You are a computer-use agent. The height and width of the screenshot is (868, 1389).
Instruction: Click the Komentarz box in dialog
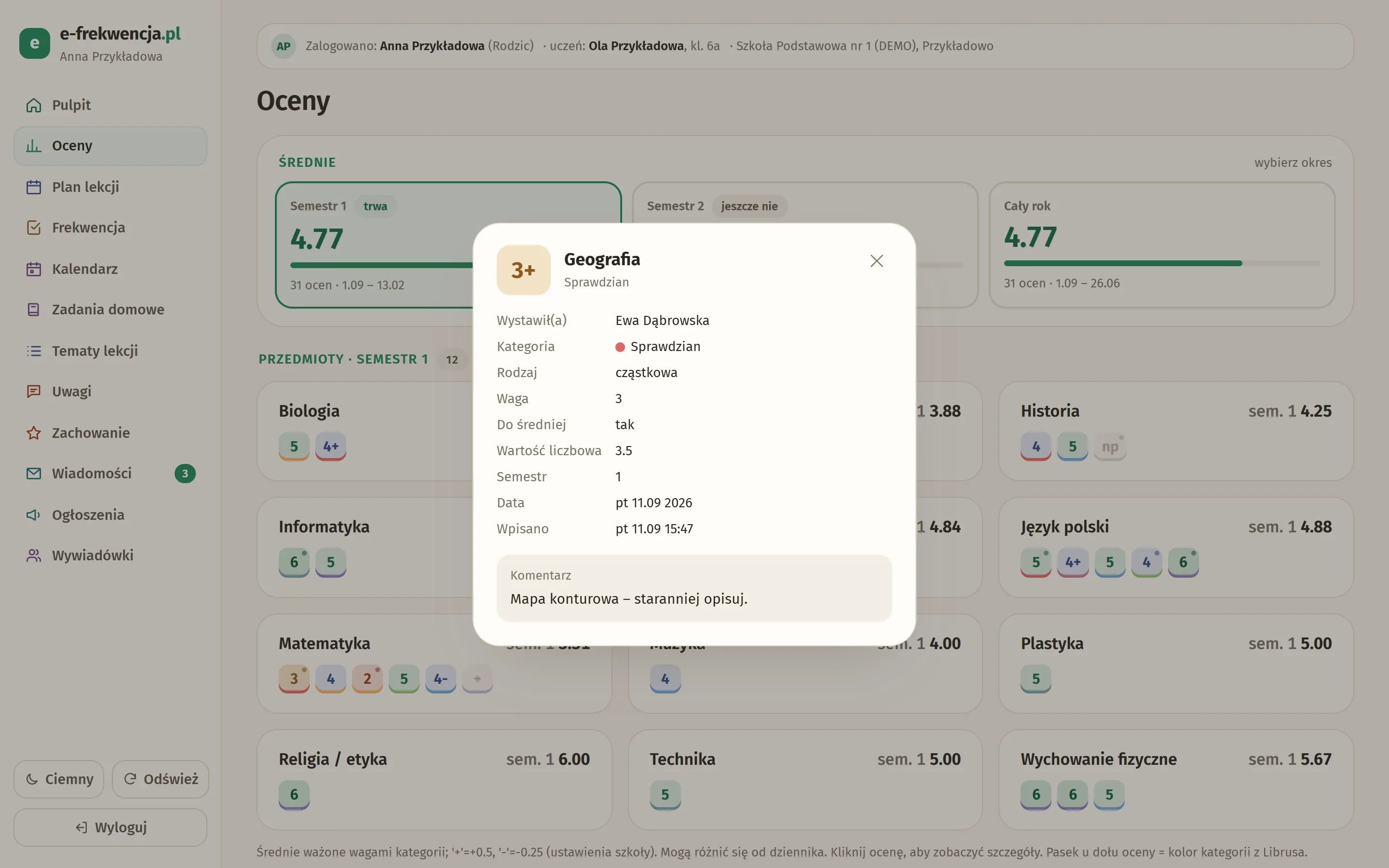point(694,588)
